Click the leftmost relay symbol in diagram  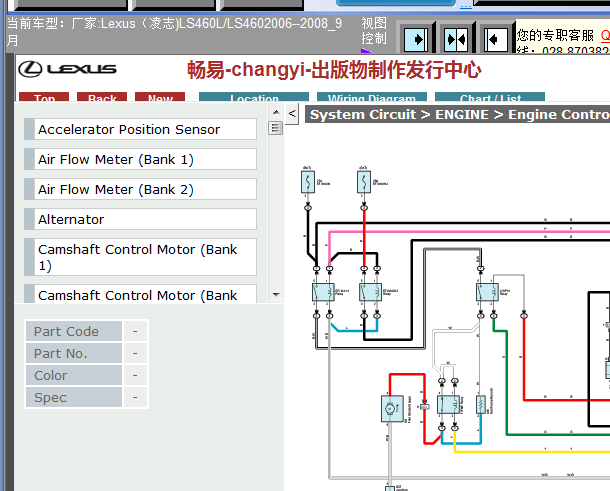(323, 292)
